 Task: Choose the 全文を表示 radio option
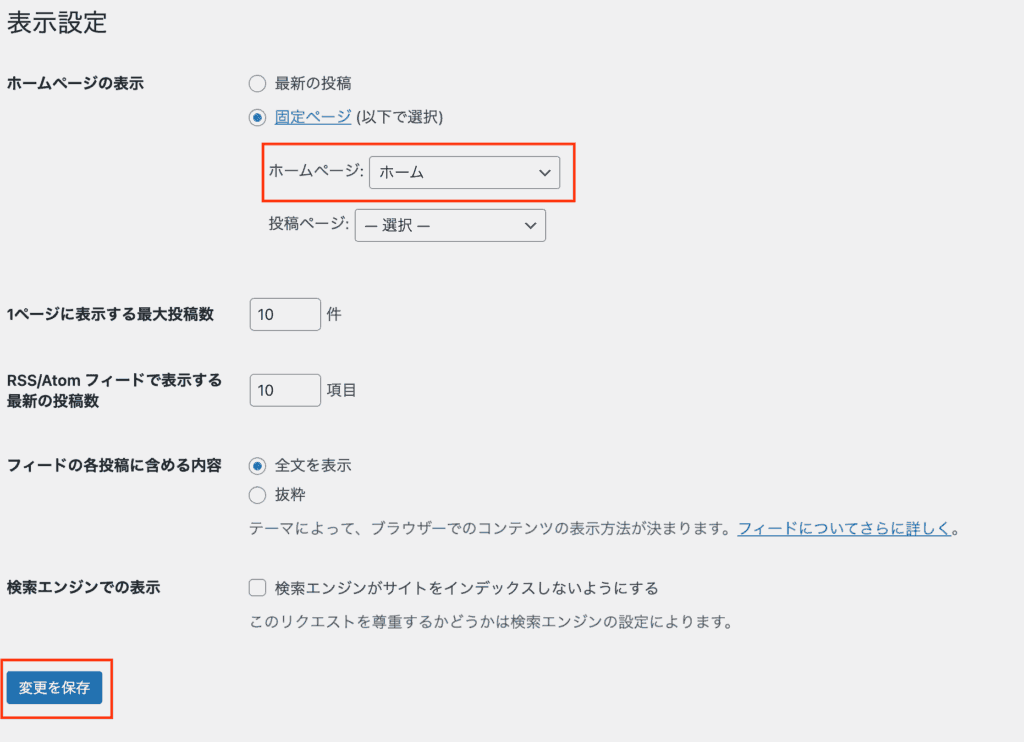257,465
